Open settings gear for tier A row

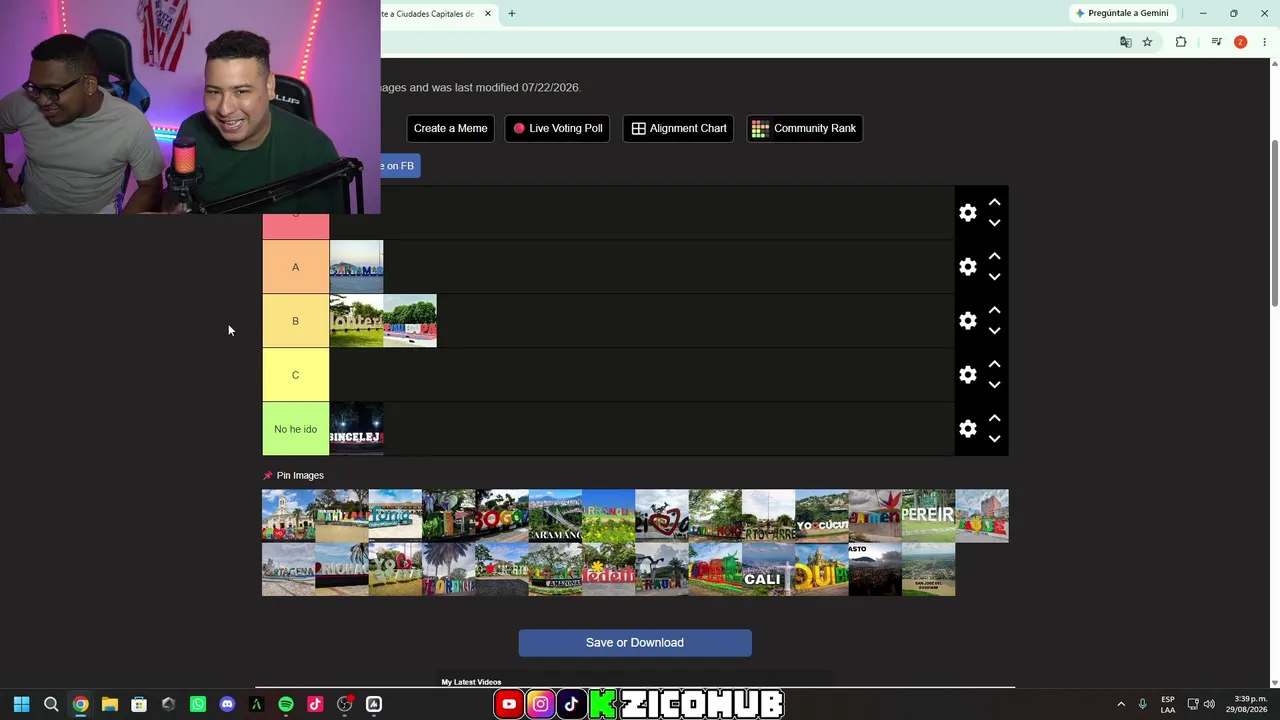(968, 267)
